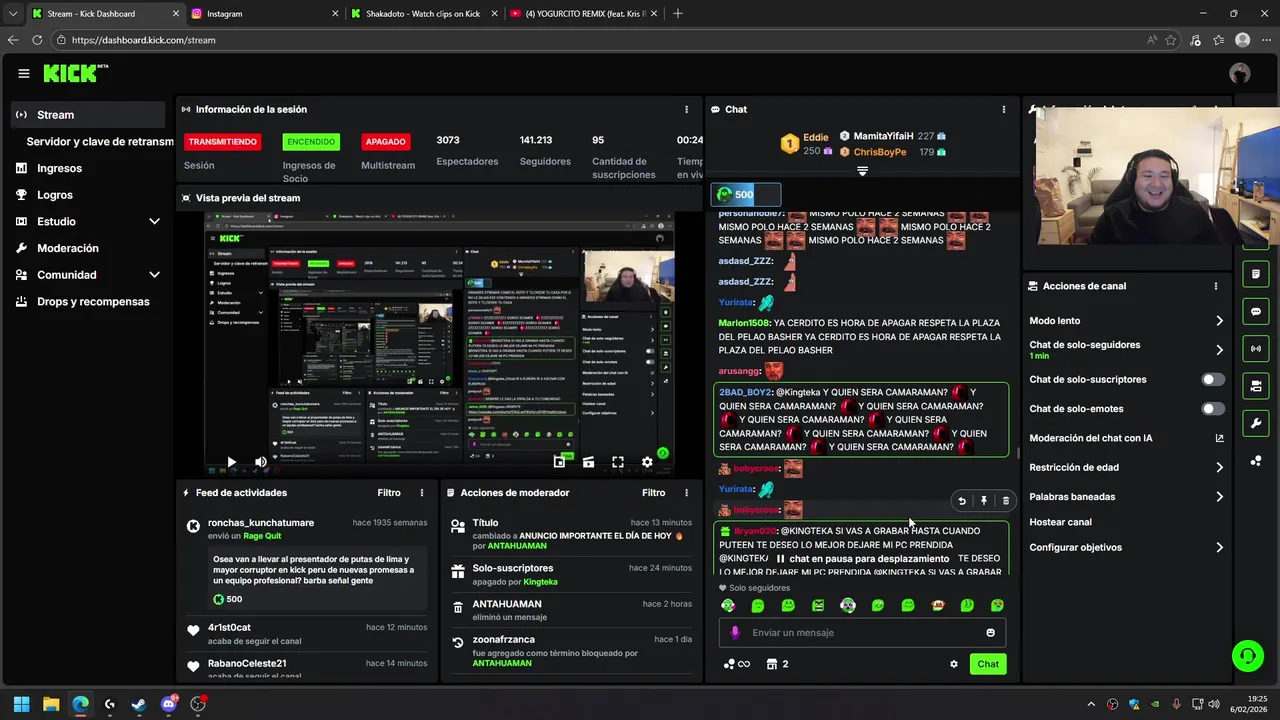Expand the chat leaderboard arrow
Viewport: 1280px width, 720px height.
tap(862, 172)
